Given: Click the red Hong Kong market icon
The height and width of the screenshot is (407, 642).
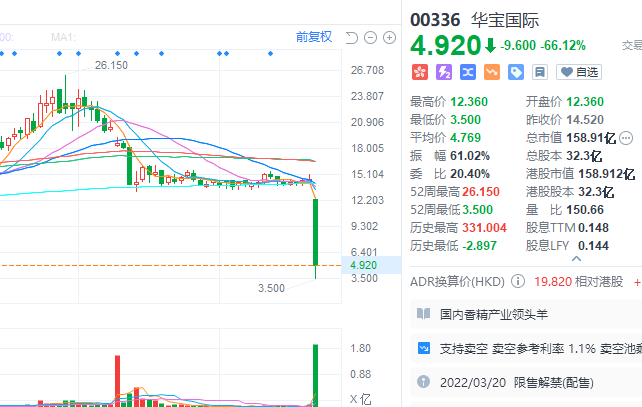Looking at the screenshot, I should 420,72.
